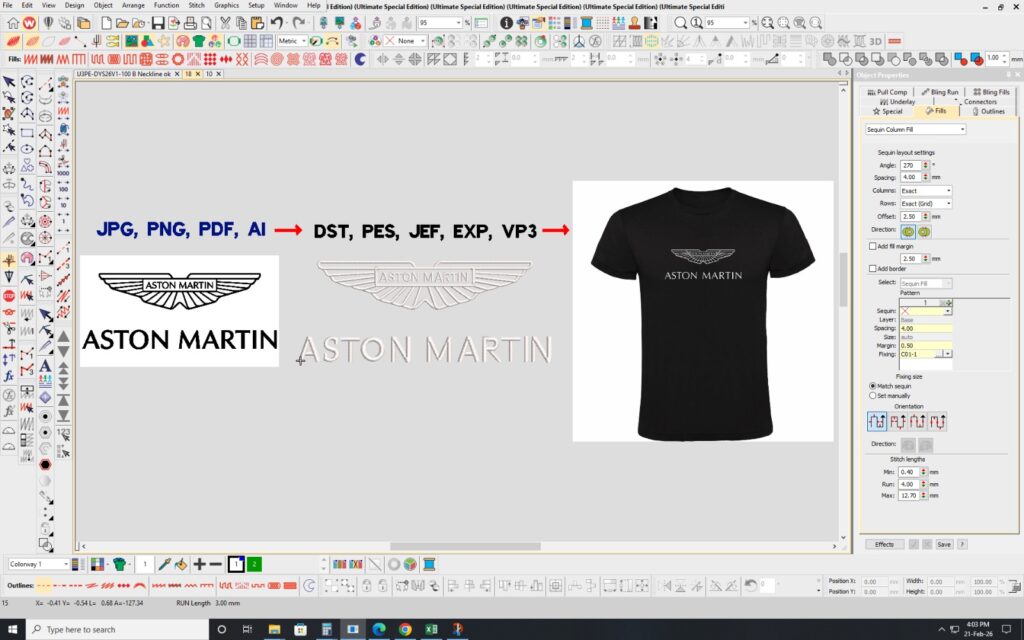Select the Match sequin radio button
This screenshot has width=1024, height=640.
[872, 386]
